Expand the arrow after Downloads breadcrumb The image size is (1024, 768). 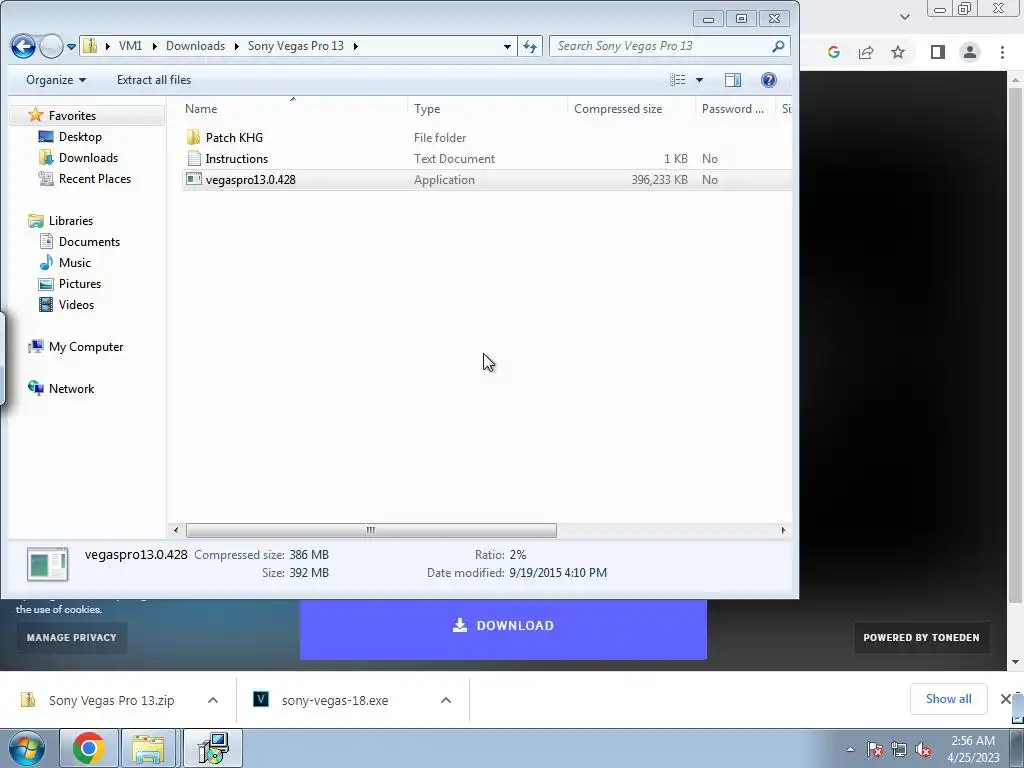[x=236, y=46]
